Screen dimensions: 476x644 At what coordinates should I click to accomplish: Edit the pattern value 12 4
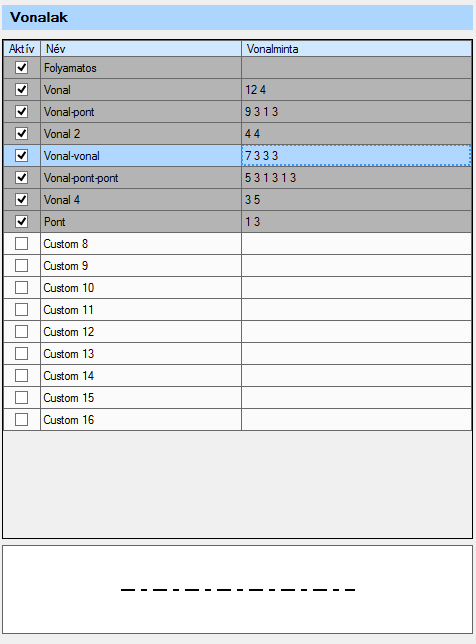[x=356, y=90]
